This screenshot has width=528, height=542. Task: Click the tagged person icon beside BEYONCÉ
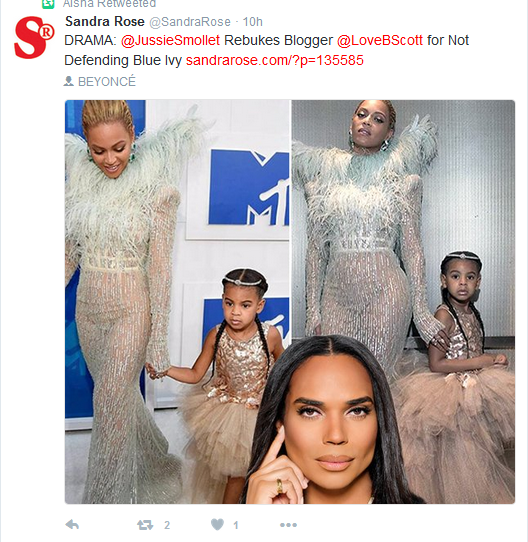point(69,81)
